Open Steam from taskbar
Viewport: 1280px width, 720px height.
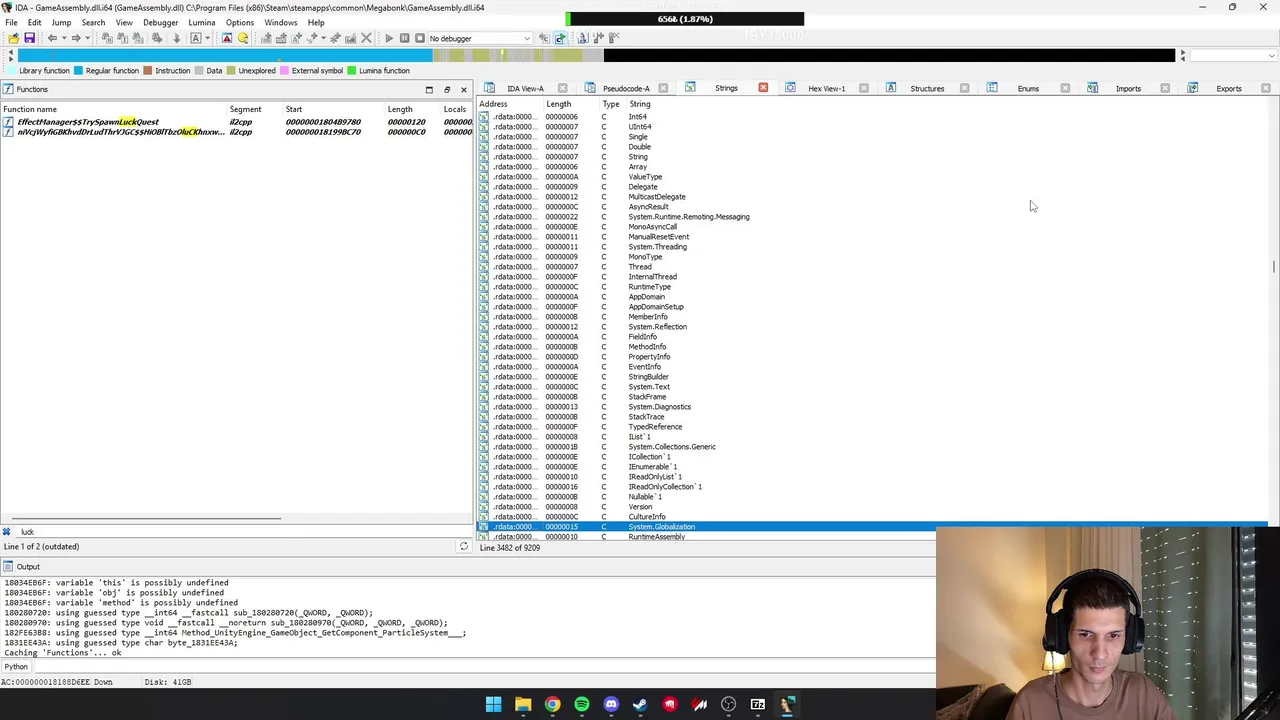click(640, 705)
